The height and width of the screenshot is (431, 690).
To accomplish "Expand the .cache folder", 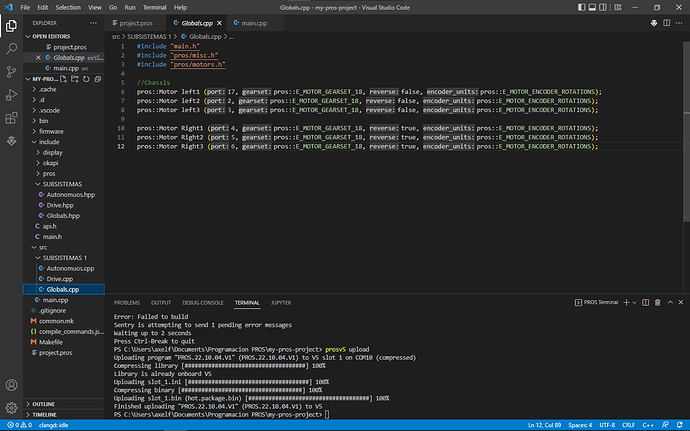I will (x=48, y=89).
